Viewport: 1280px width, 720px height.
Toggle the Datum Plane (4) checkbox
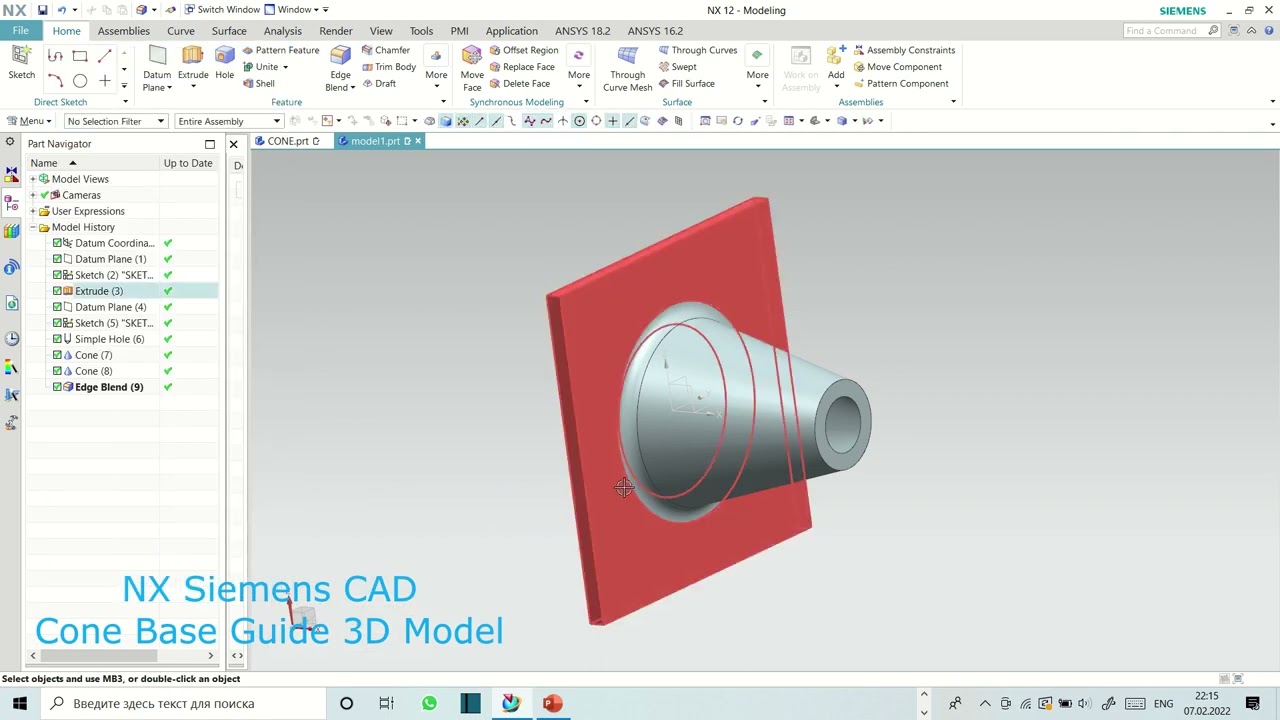[x=57, y=307]
